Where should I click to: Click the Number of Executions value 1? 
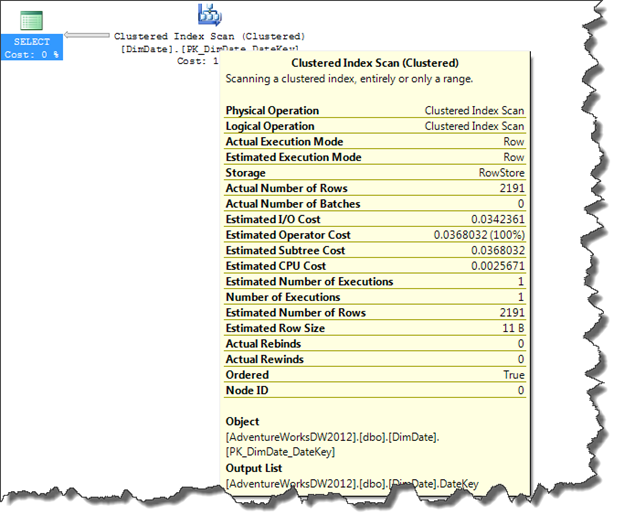(x=521, y=297)
